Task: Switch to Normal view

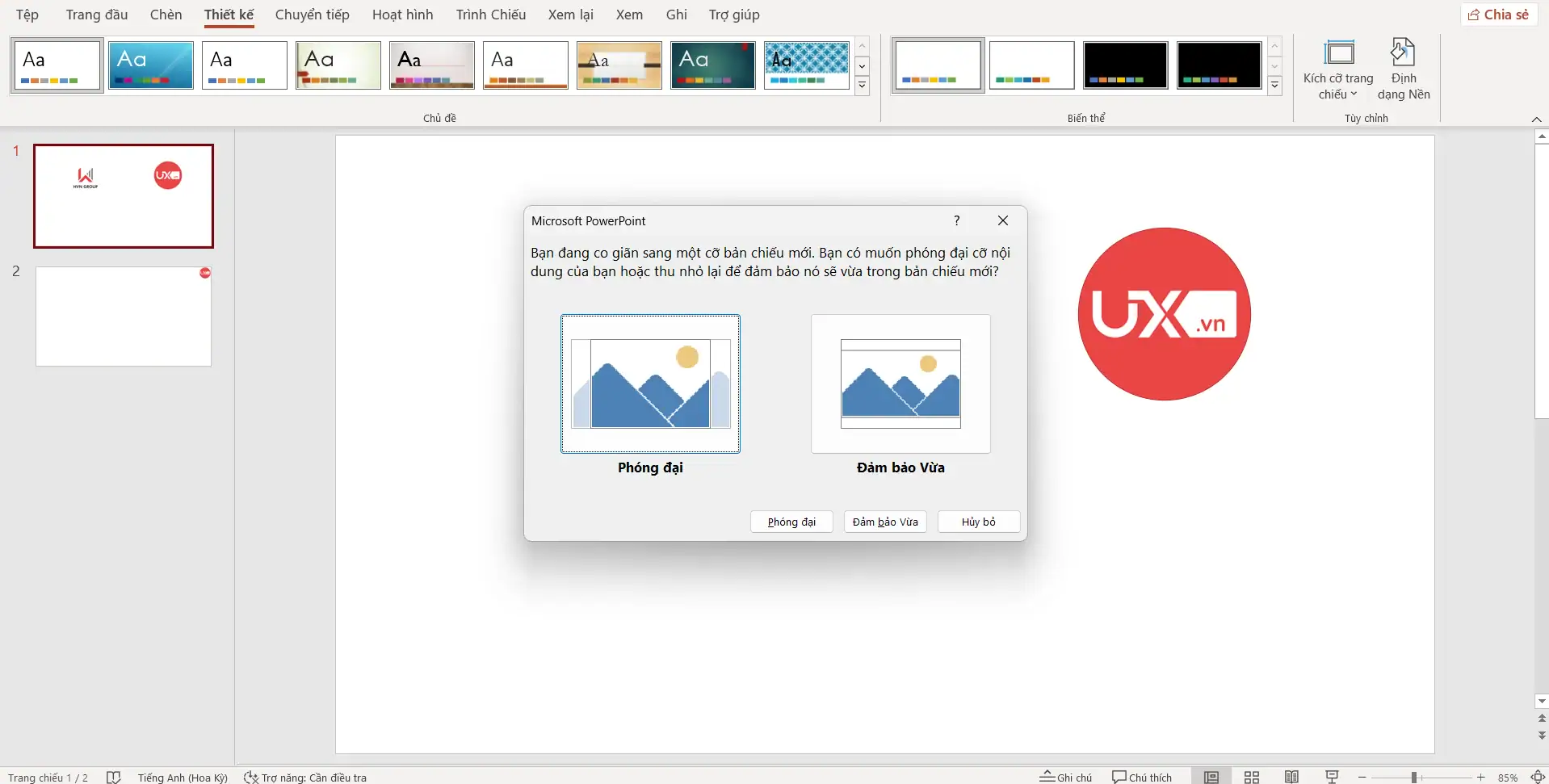Action: tap(1211, 777)
